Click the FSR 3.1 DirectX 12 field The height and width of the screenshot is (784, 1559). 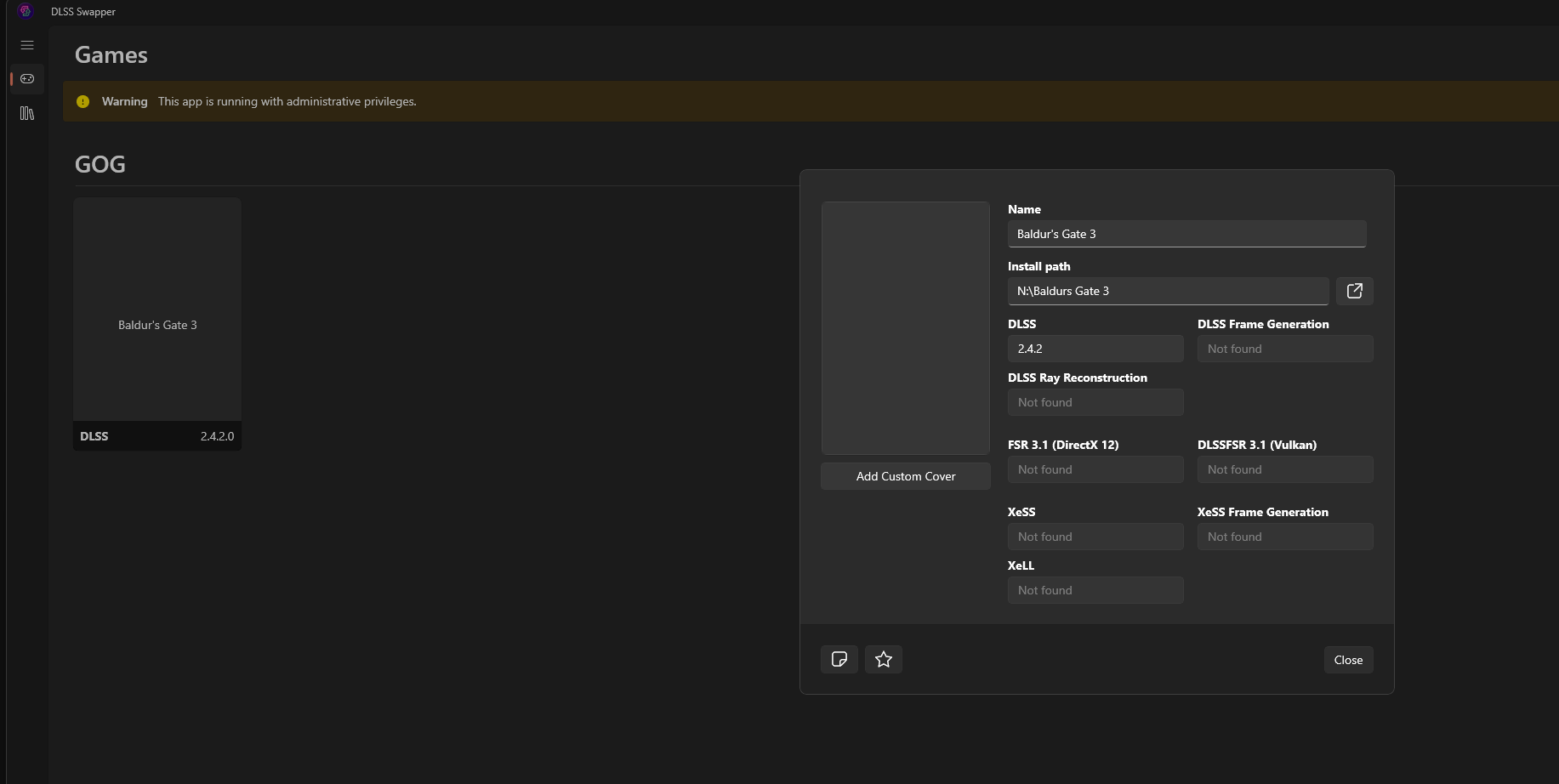1095,469
